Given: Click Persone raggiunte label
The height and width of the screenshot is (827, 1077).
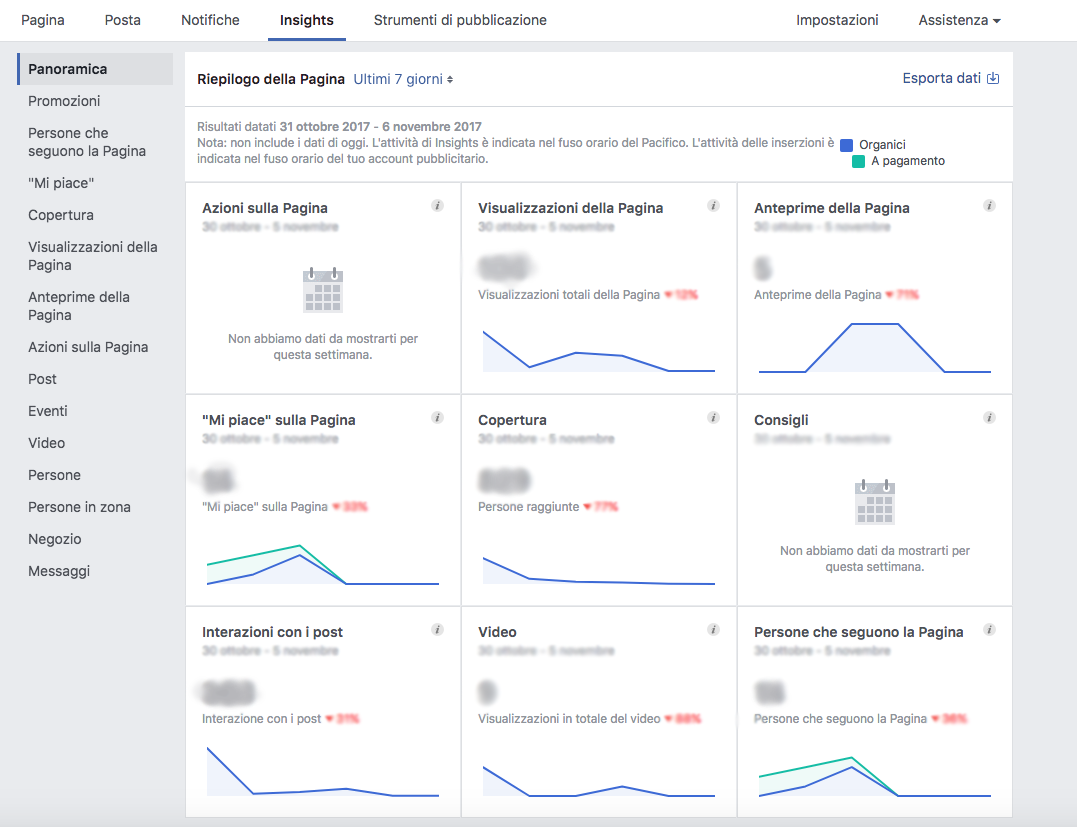Looking at the screenshot, I should pos(529,507).
